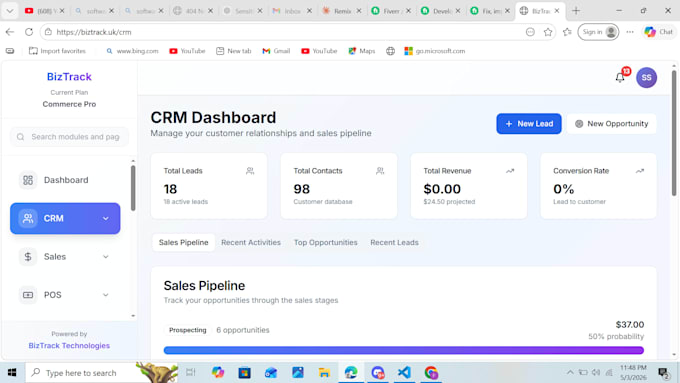Click the sidebar navigation scrollbar
Viewport: 680px width, 383px height.
[x=133, y=188]
